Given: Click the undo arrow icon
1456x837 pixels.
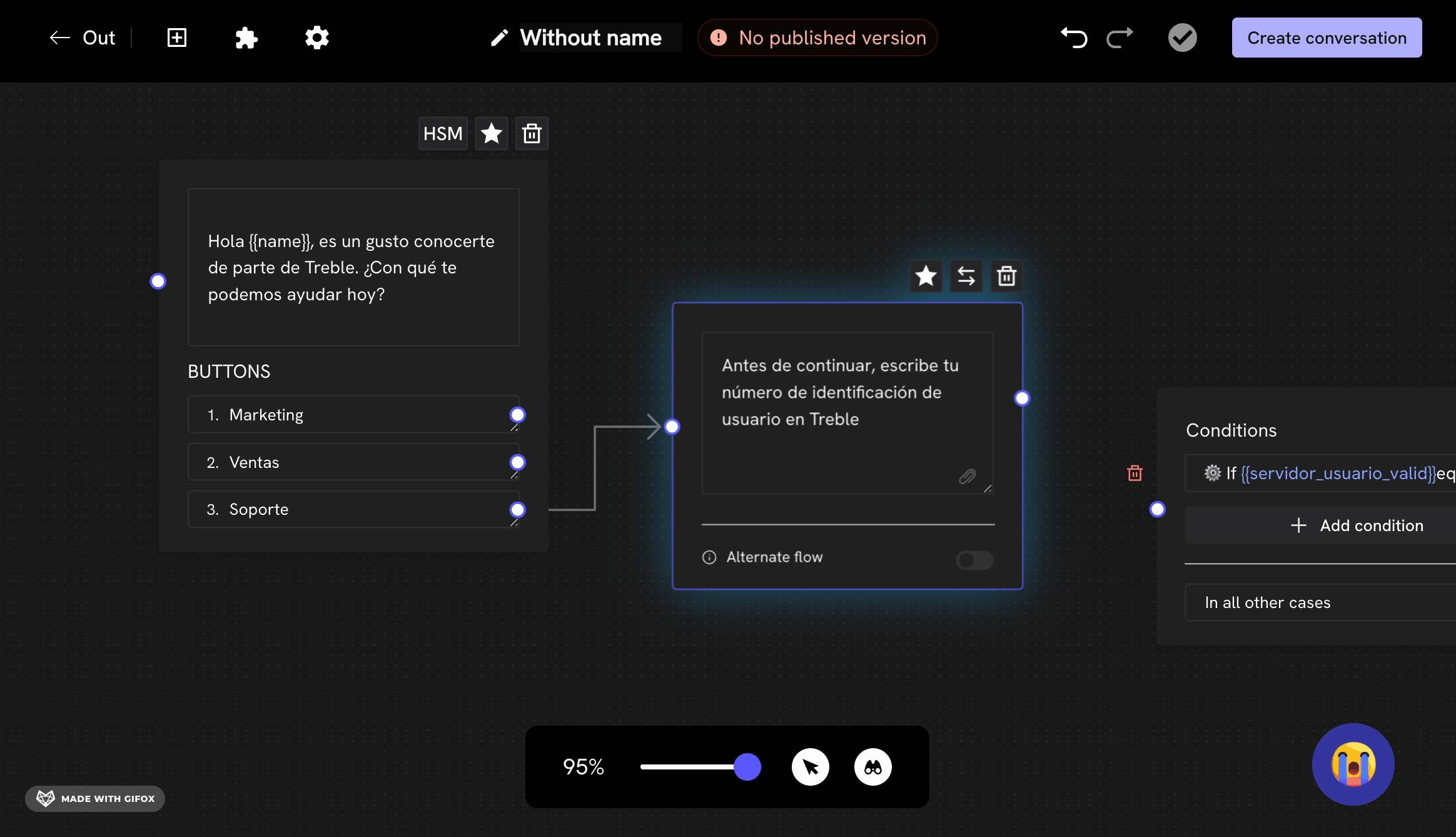Looking at the screenshot, I should pyautogui.click(x=1074, y=38).
